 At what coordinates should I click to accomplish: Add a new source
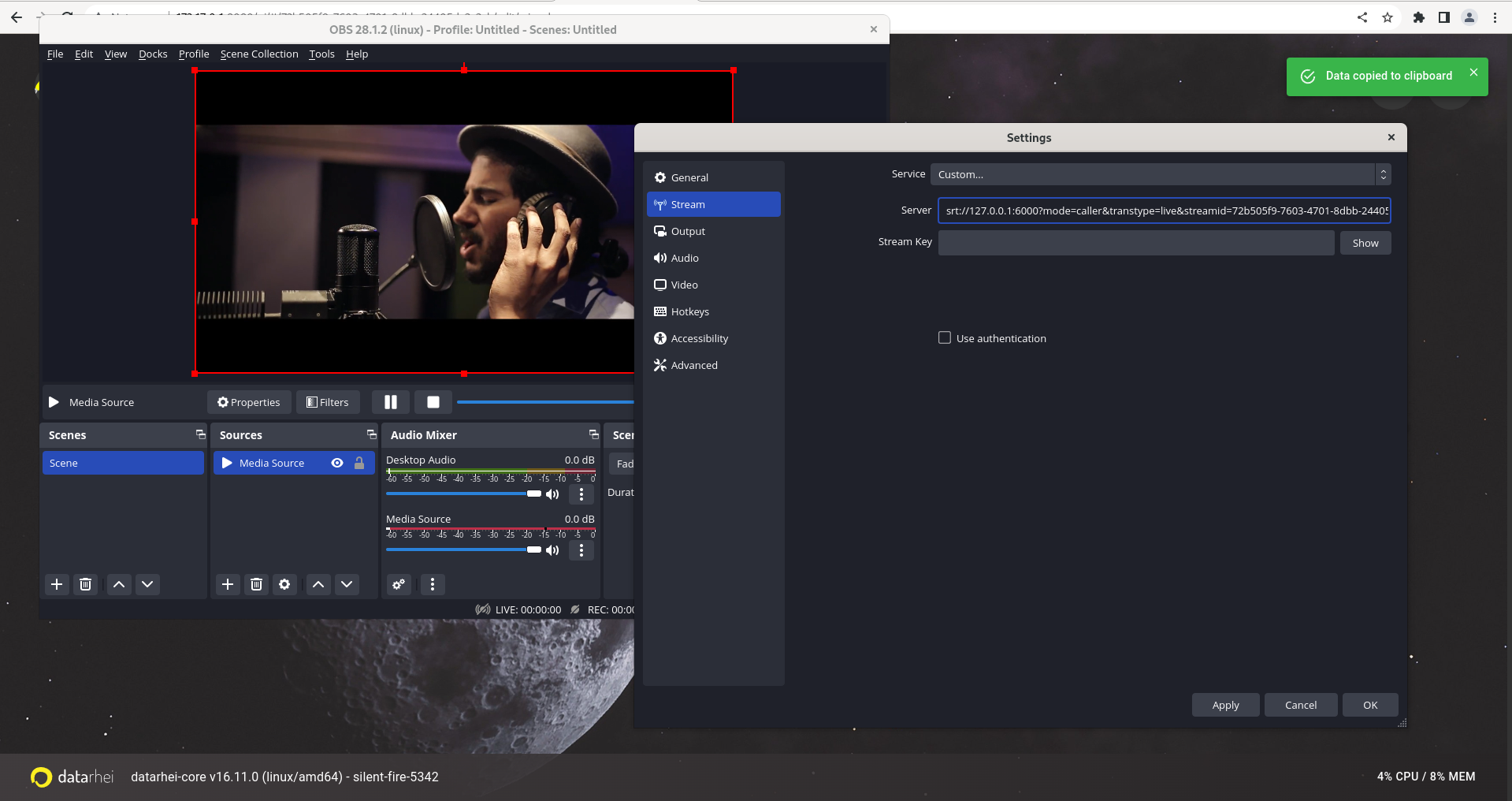[x=227, y=584]
